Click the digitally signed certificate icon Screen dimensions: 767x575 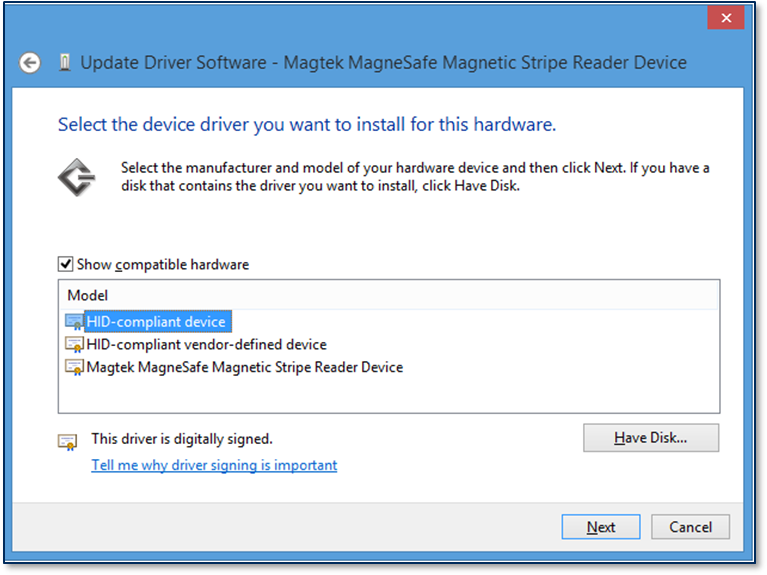pos(68,442)
